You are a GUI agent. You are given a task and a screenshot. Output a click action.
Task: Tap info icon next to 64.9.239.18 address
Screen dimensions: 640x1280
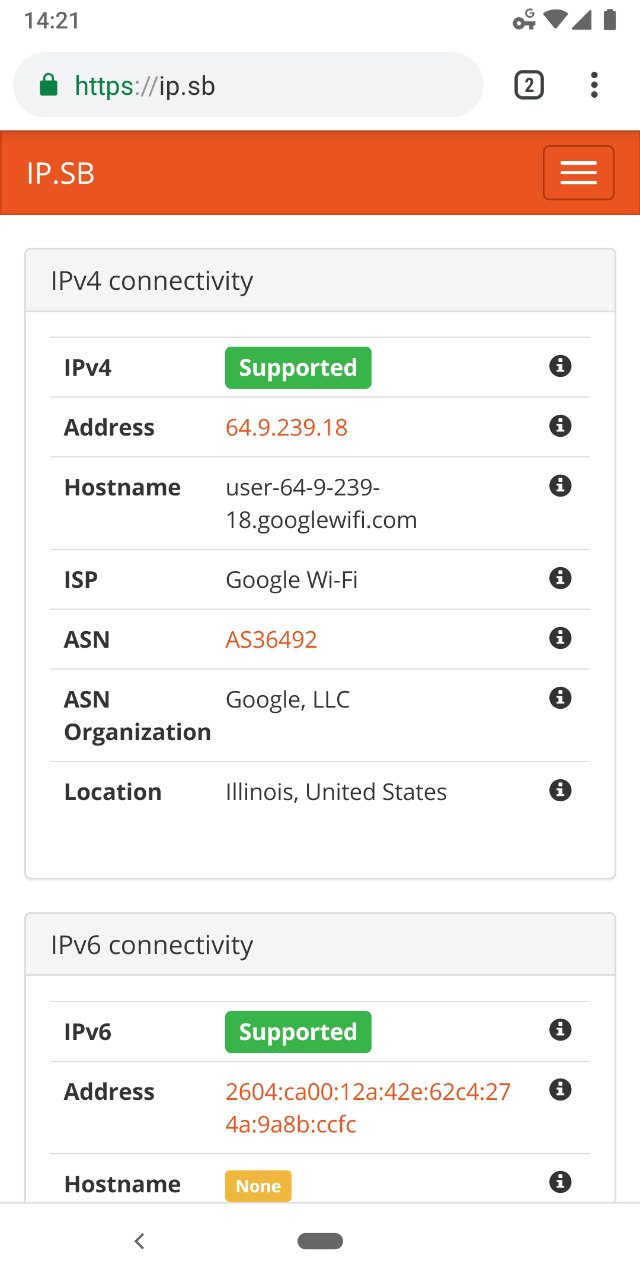[560, 427]
